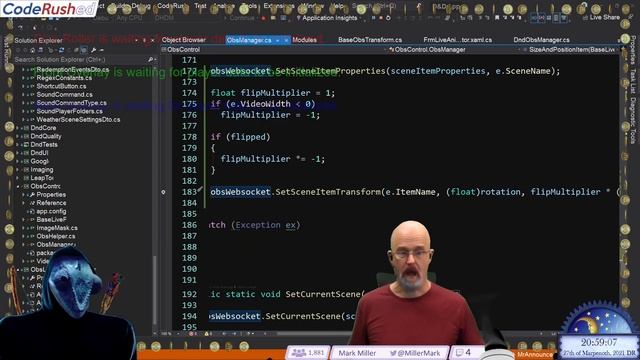Viewport: 640px width, 360px height.
Task: Collapse the ObsControl project node
Action: [x=18, y=186]
